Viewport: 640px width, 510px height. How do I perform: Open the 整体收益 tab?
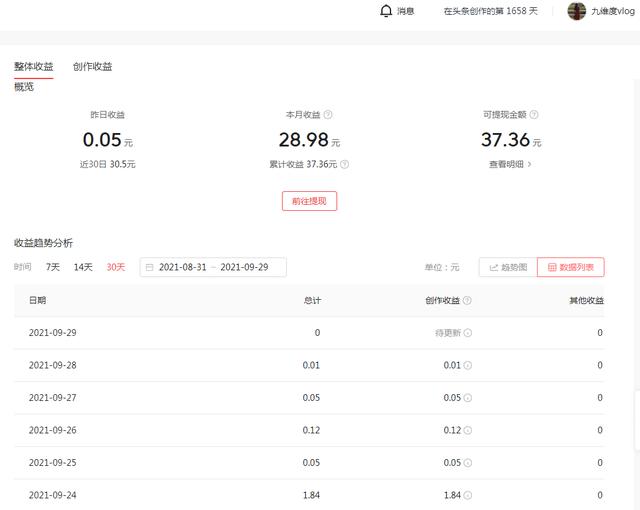[34, 67]
